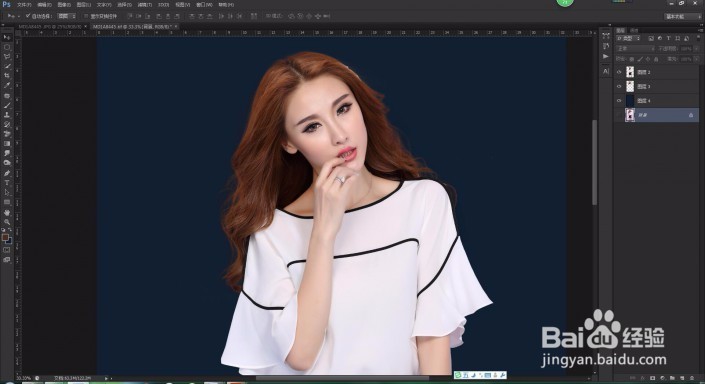Filter layers by adjustment layers icon
This screenshot has height=384, width=705.
tap(660, 39)
